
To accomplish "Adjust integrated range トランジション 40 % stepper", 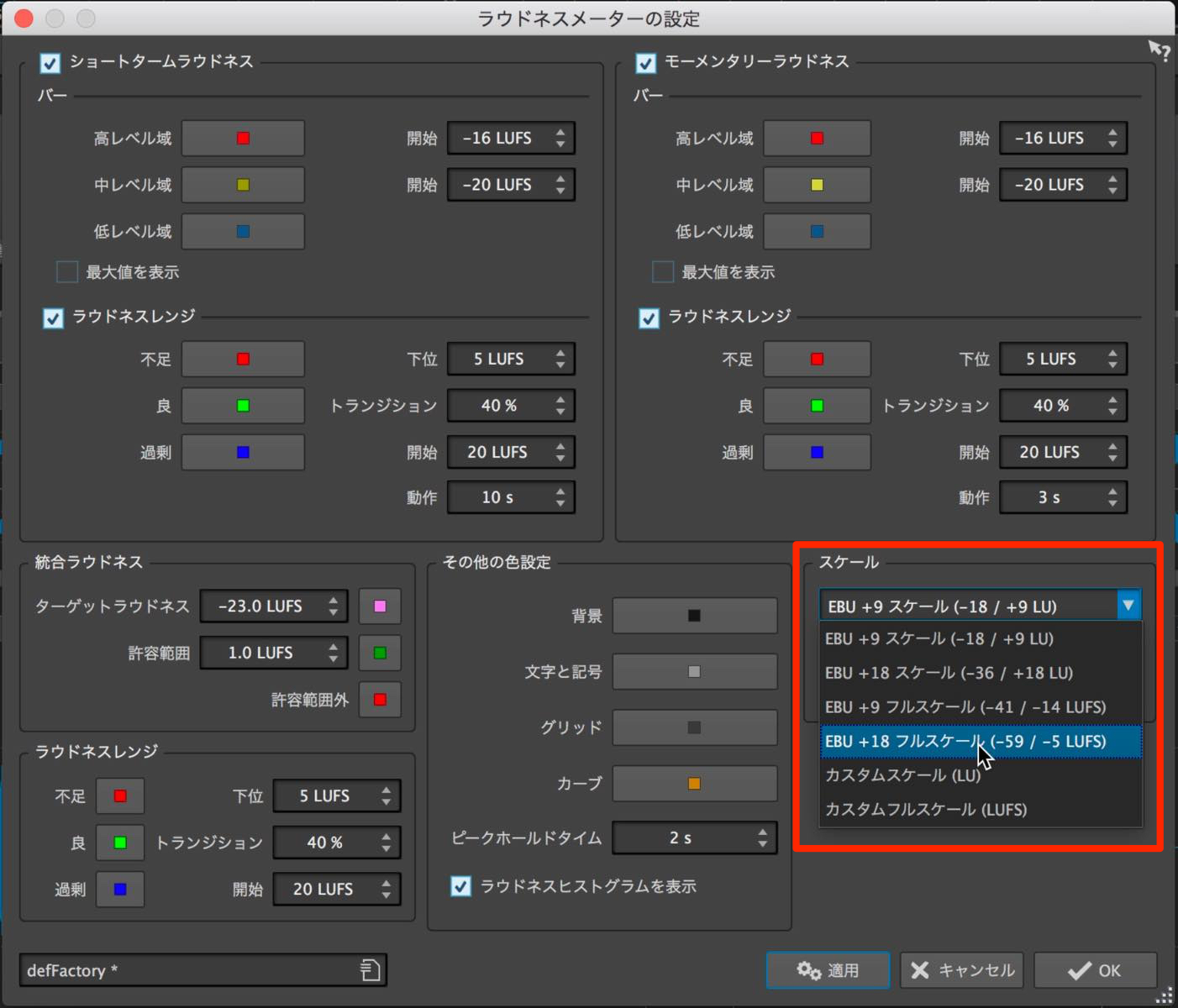I will pos(386,843).
